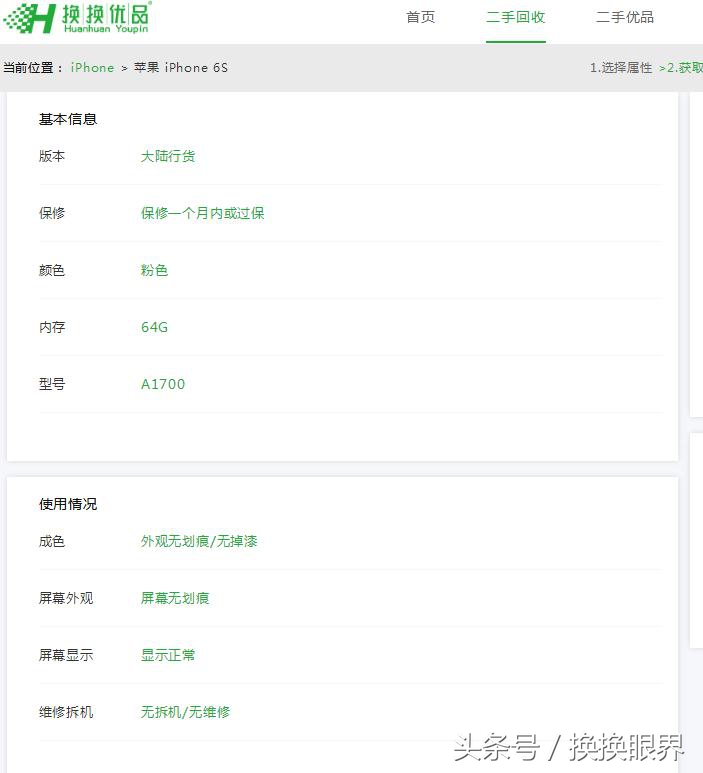The width and height of the screenshot is (703, 773).
Task: Click the 粉色 color value
Action: click(x=154, y=270)
